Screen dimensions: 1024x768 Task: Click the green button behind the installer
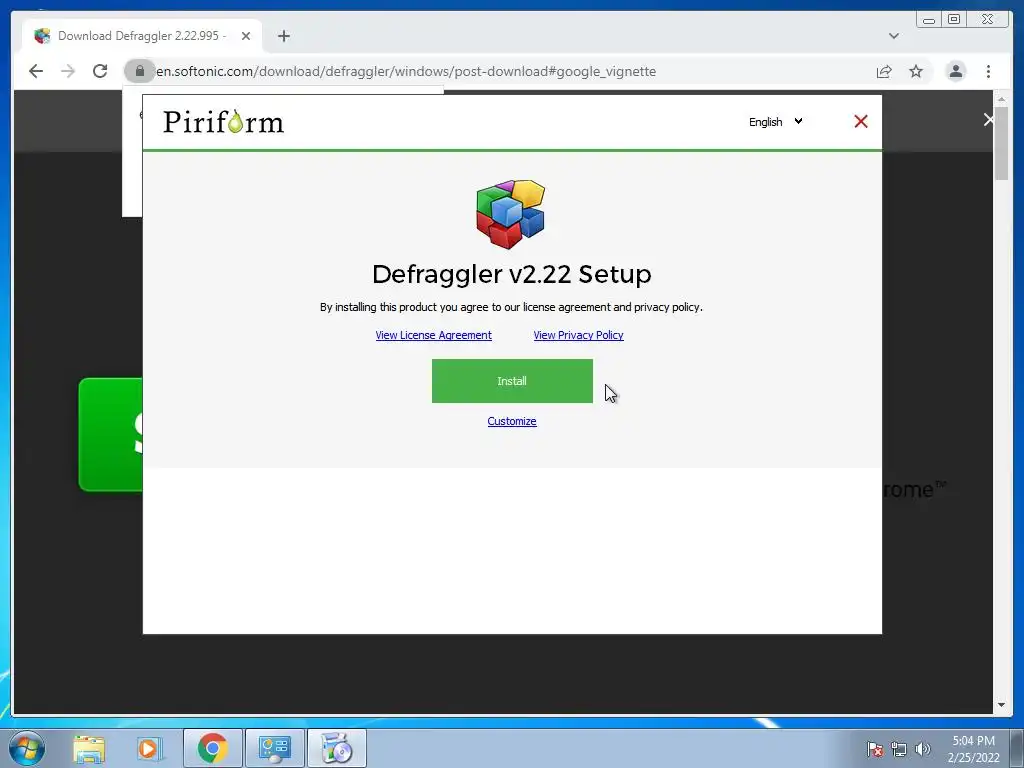point(110,434)
